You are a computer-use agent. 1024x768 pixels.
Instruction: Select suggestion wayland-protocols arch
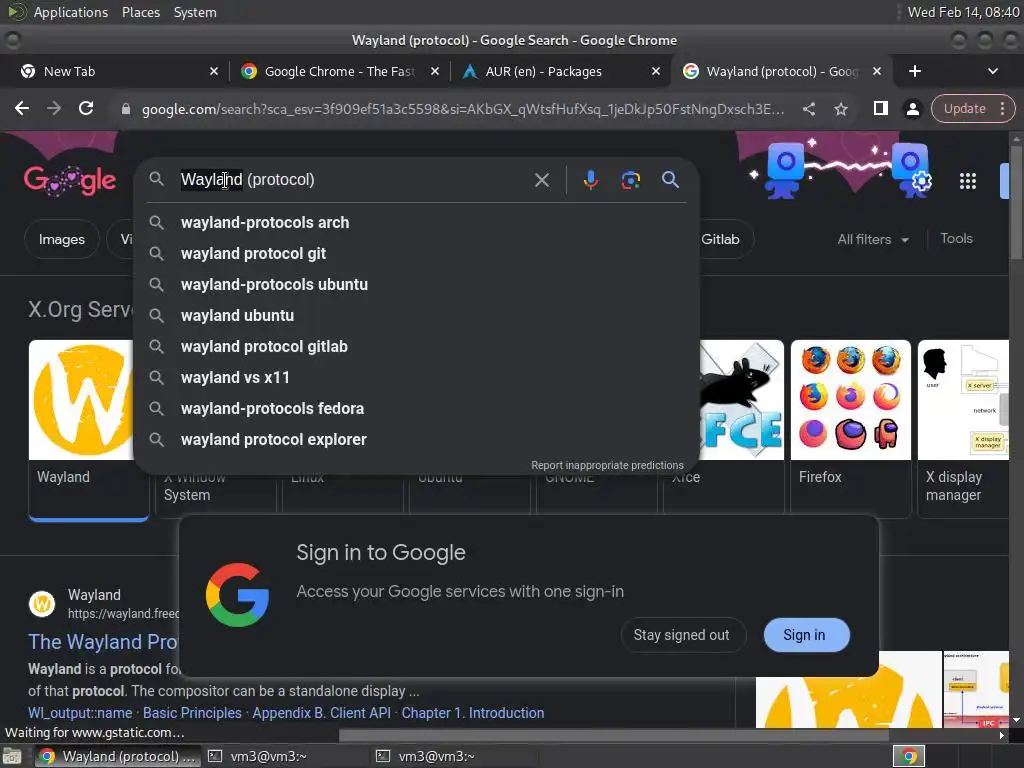(x=417, y=223)
